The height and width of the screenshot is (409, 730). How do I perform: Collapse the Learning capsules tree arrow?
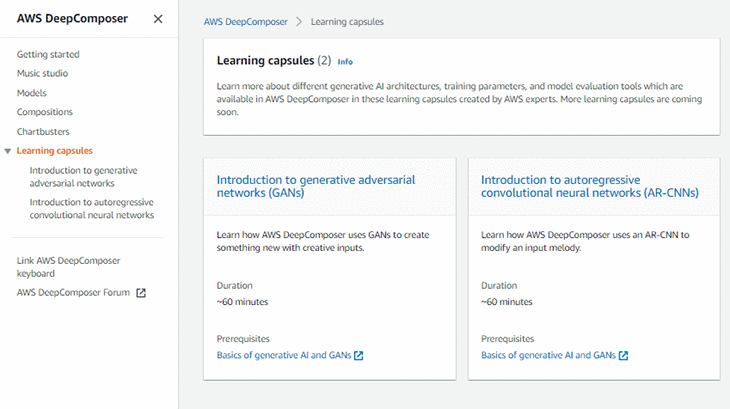[x=7, y=151]
